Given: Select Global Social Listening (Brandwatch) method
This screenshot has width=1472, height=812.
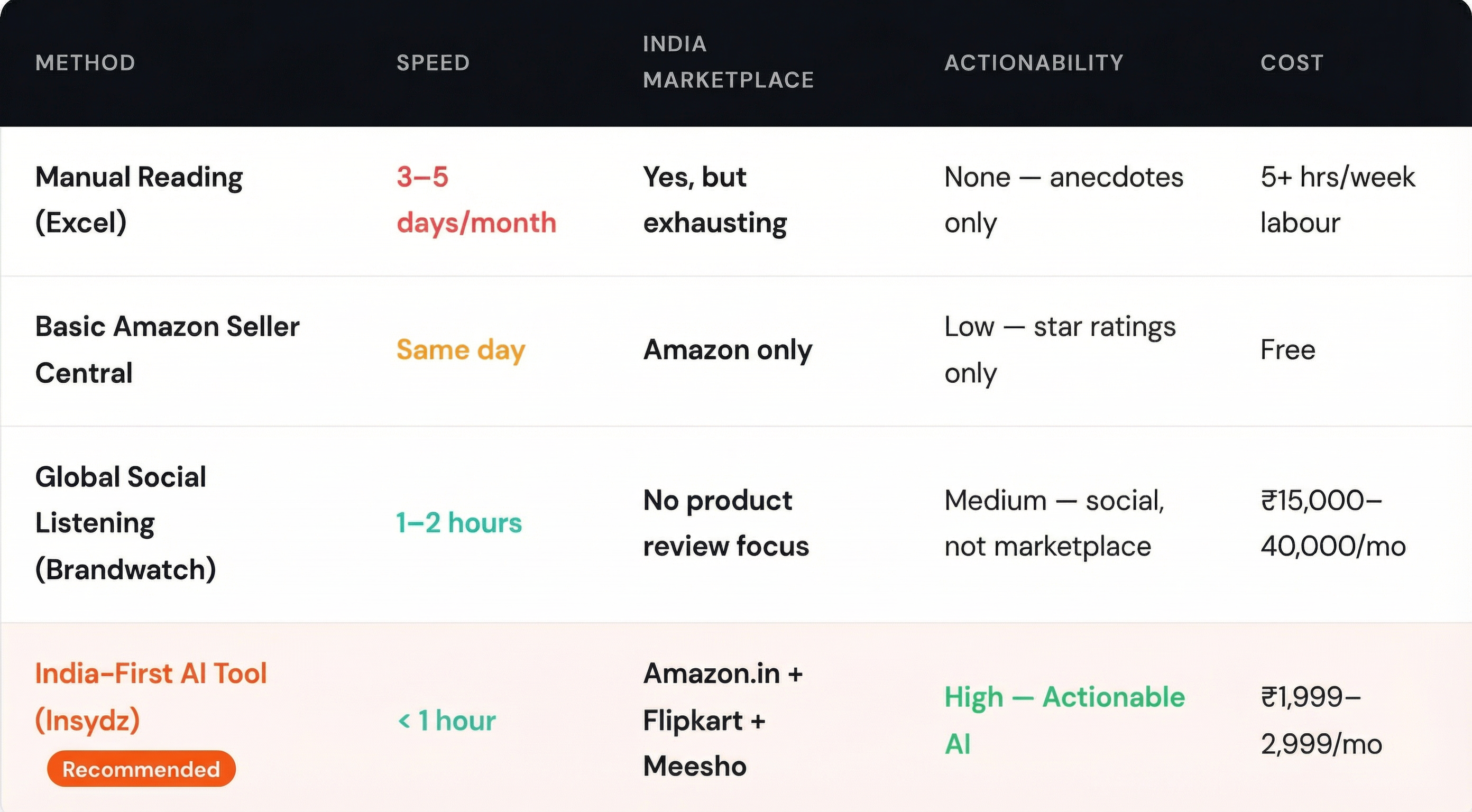Looking at the screenshot, I should tap(126, 523).
